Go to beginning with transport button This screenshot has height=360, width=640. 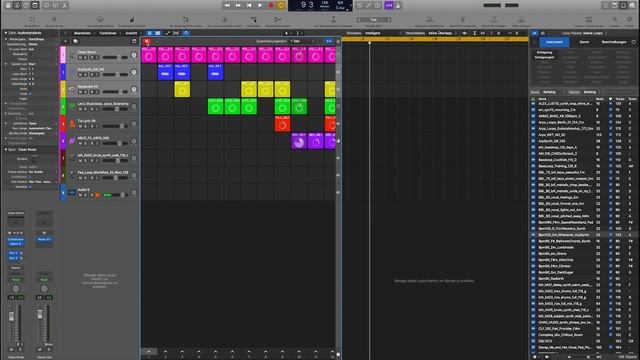pos(249,5)
